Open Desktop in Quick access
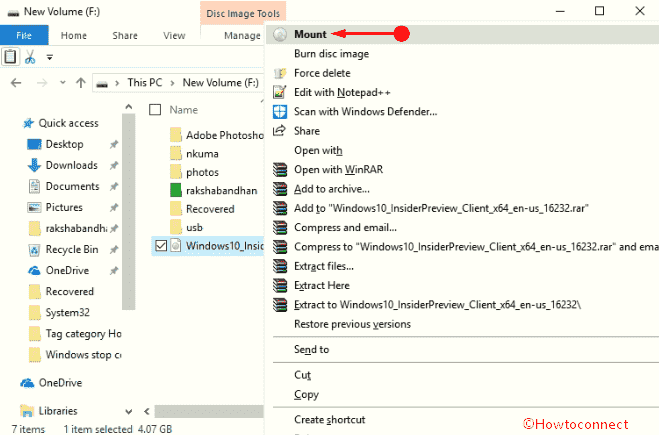This screenshot has width=659, height=435. pos(64,144)
